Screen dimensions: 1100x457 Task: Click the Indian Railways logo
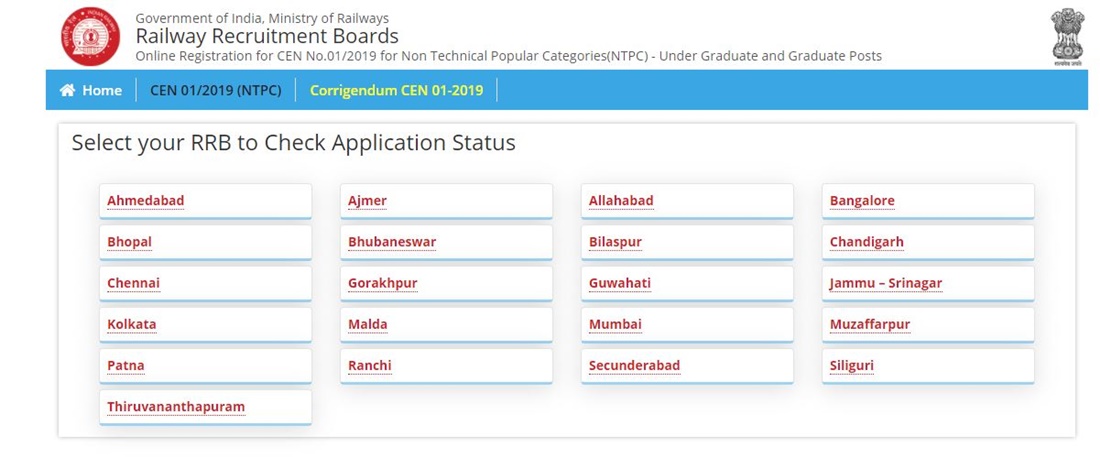pyautogui.click(x=89, y=35)
